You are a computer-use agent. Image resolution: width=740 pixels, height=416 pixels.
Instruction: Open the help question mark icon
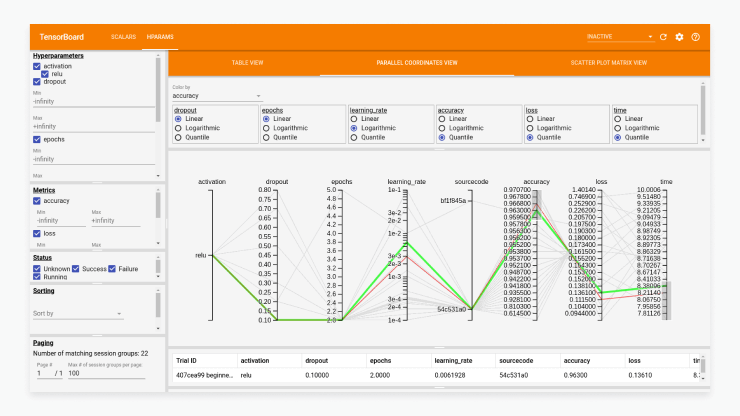pos(695,37)
